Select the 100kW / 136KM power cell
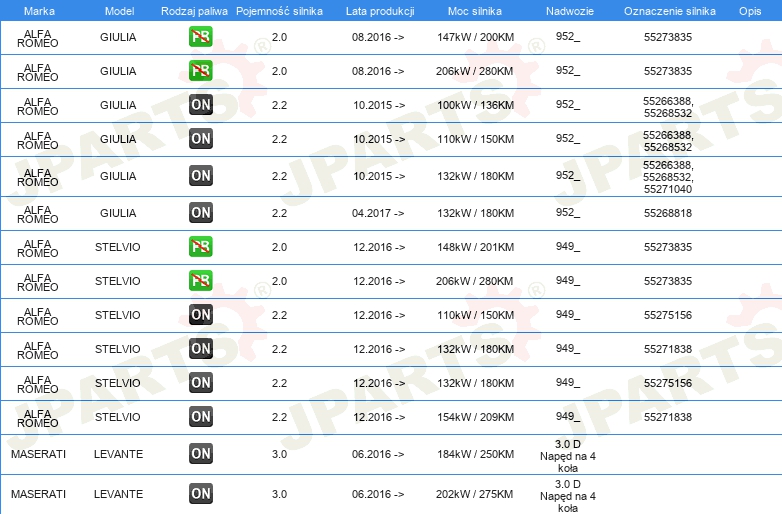 coord(475,105)
